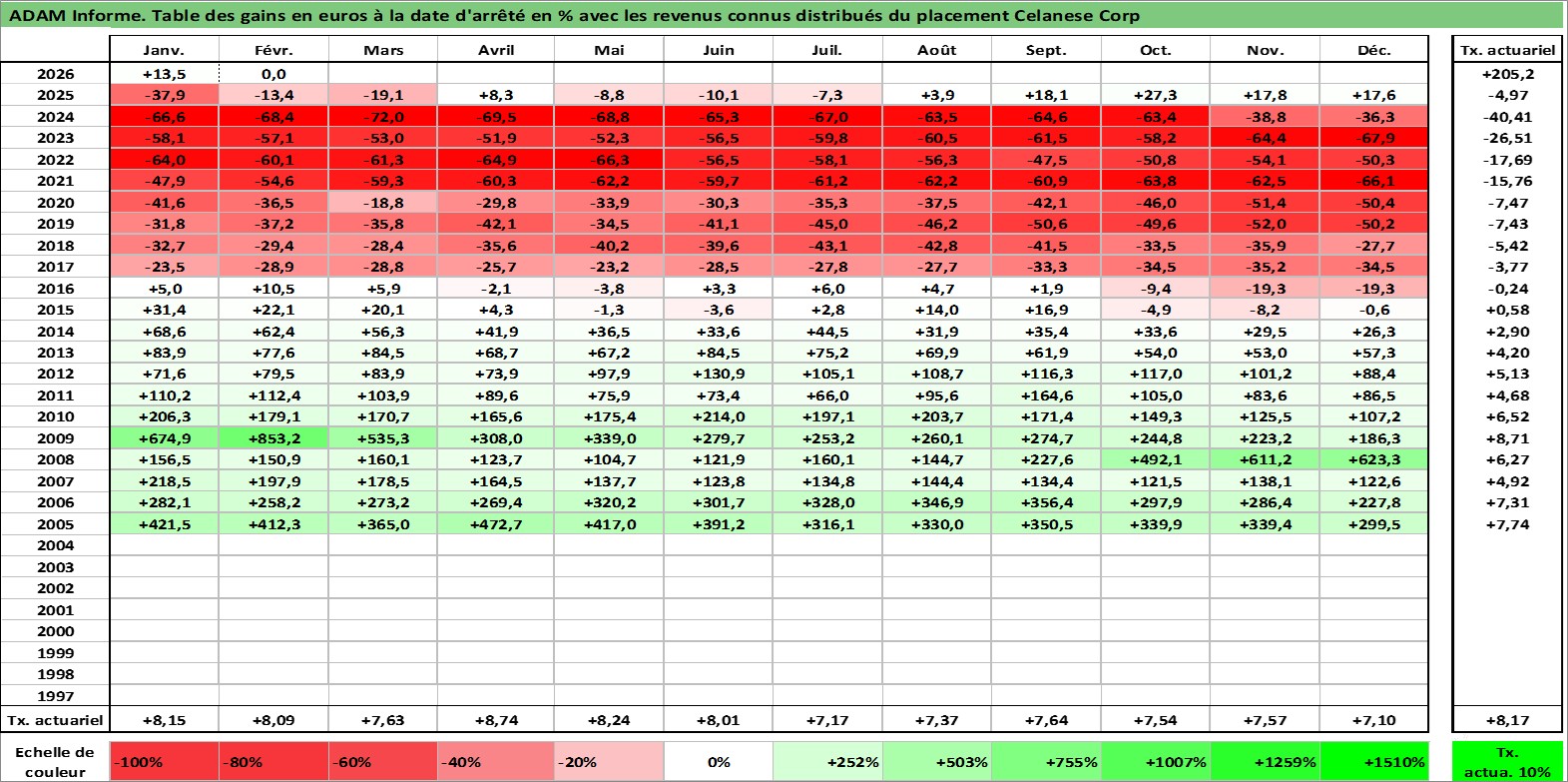Image resolution: width=1568 pixels, height=782 pixels.
Task: Click the Déc. column header
Action: click(x=1374, y=50)
